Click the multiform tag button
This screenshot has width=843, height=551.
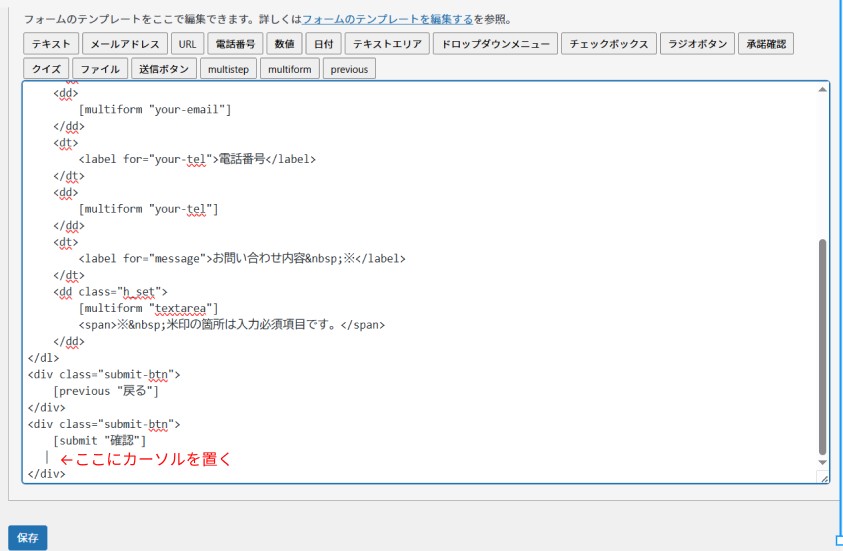290,69
